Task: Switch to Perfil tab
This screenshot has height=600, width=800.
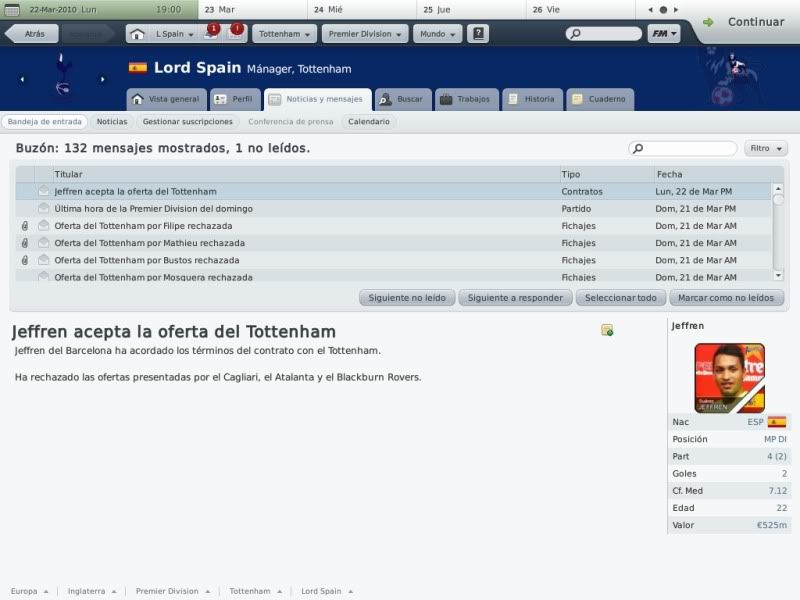Action: [235, 99]
